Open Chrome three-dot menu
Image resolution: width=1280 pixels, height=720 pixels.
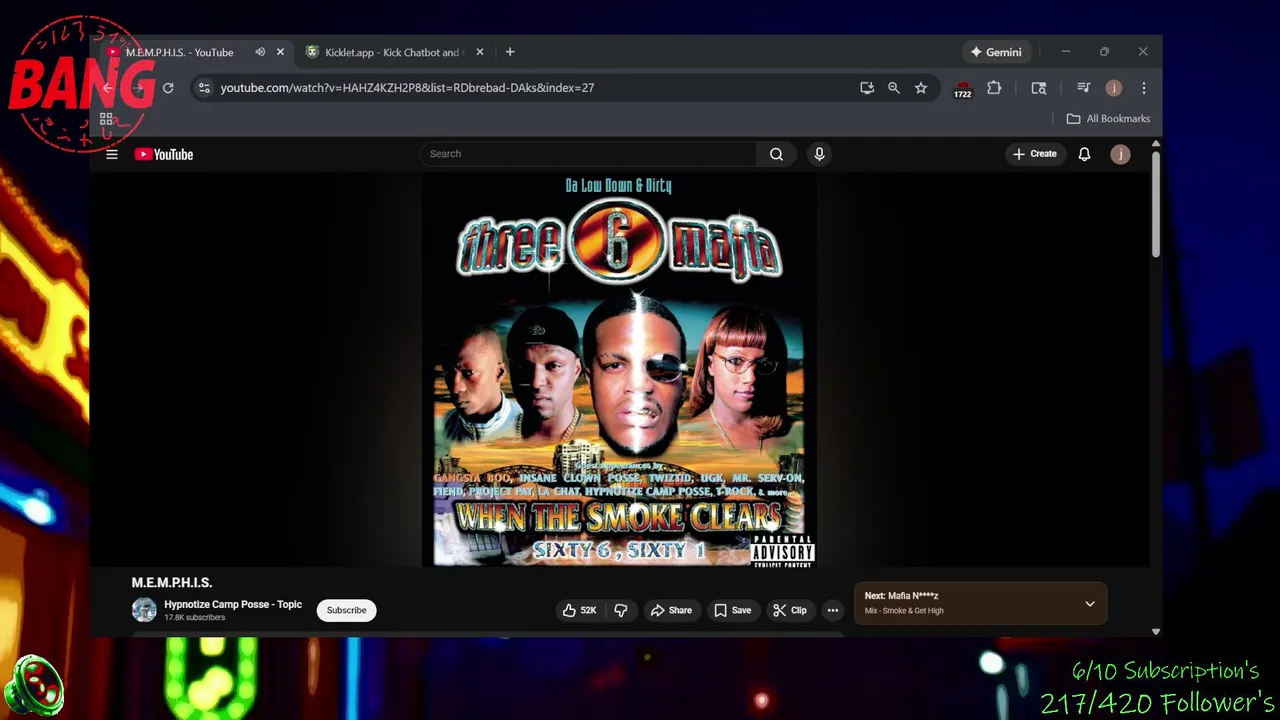[1144, 88]
